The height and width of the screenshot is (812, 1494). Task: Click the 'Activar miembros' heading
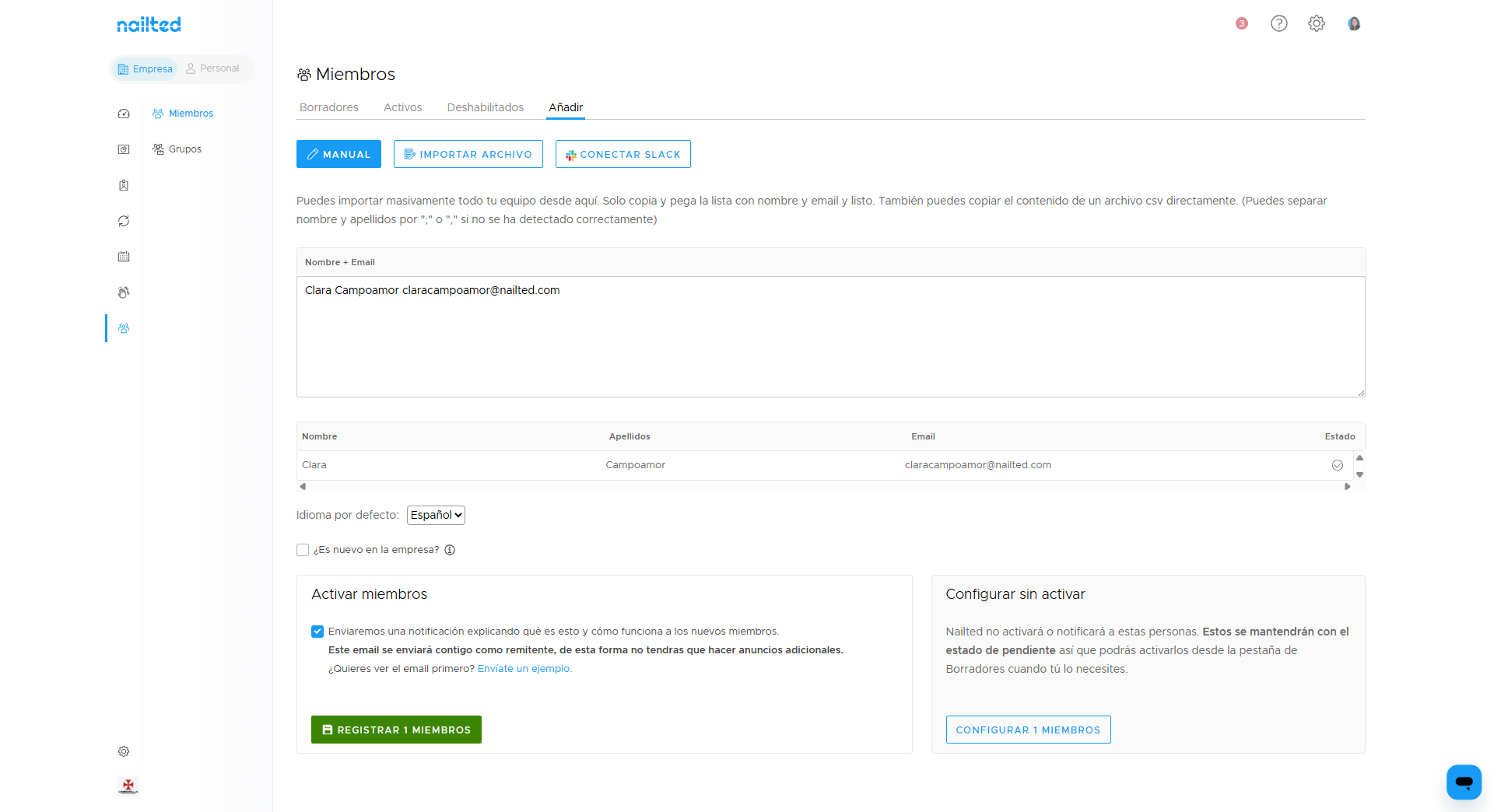pyautogui.click(x=370, y=594)
